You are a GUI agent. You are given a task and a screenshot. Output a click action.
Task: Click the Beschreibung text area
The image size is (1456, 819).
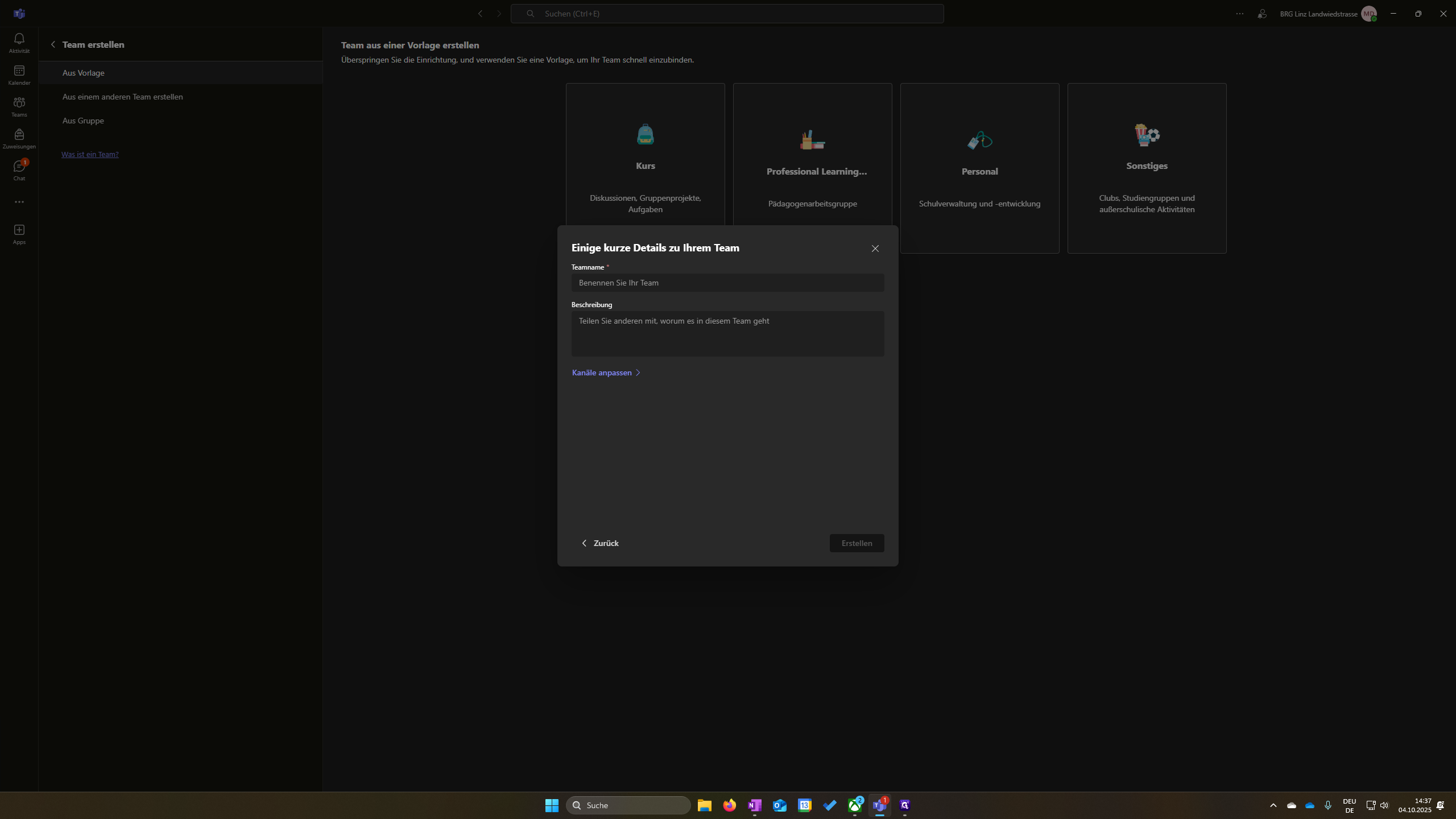point(727,334)
